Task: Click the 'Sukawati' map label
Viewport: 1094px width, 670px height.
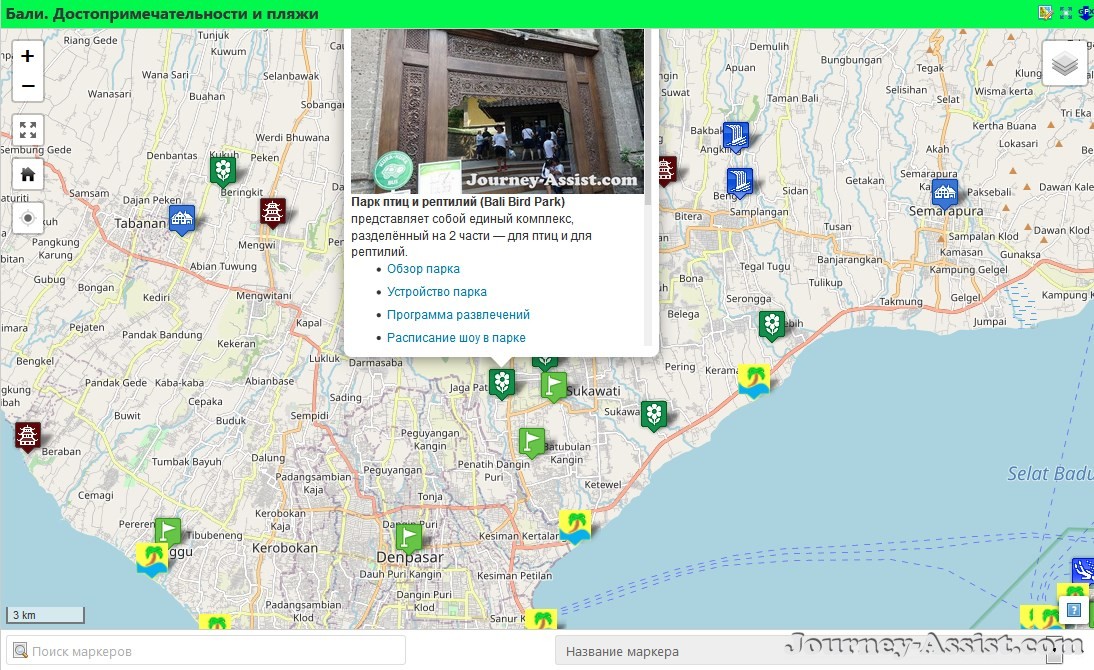Action: pos(593,391)
